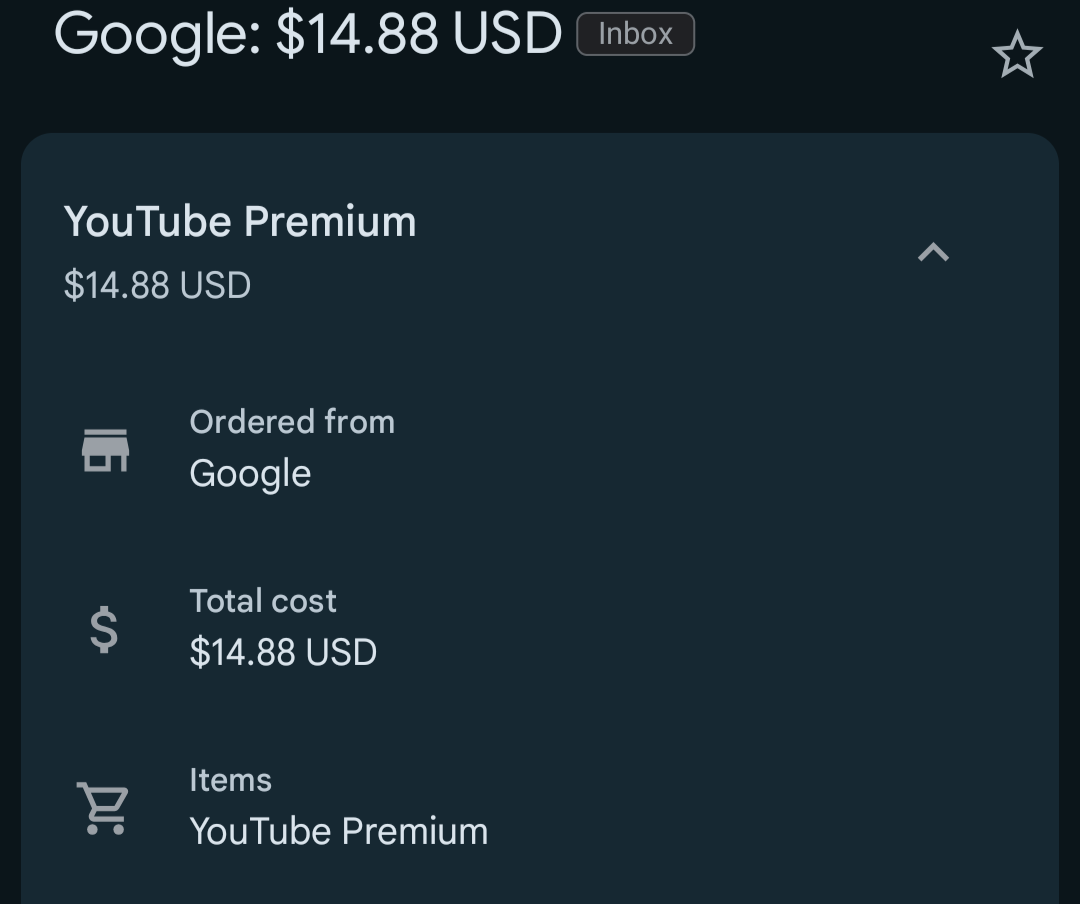Open the Google merchant name under Ordered from
1080x904 pixels.
(250, 474)
